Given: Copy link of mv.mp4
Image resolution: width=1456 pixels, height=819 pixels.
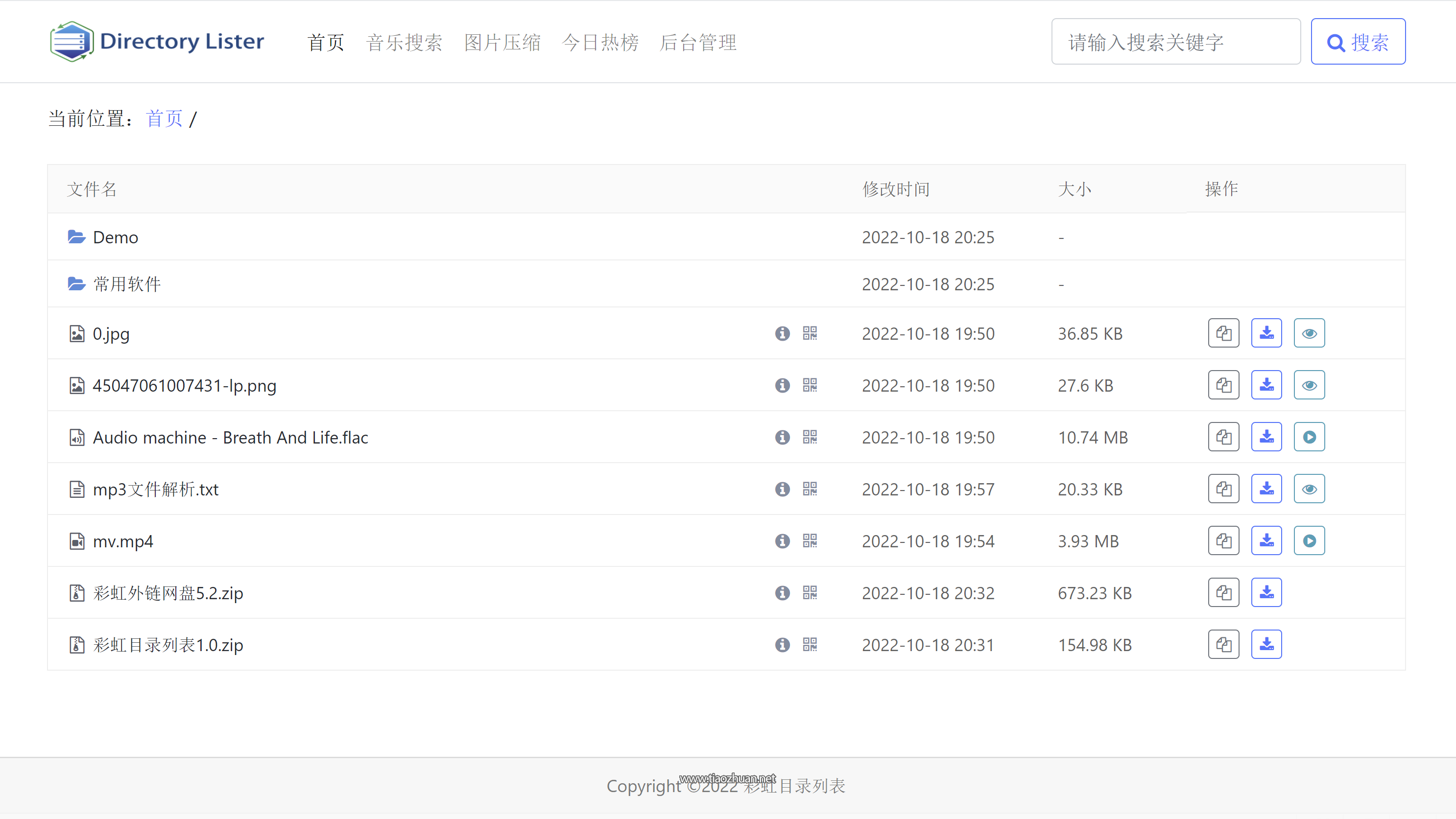Looking at the screenshot, I should click(x=1223, y=541).
